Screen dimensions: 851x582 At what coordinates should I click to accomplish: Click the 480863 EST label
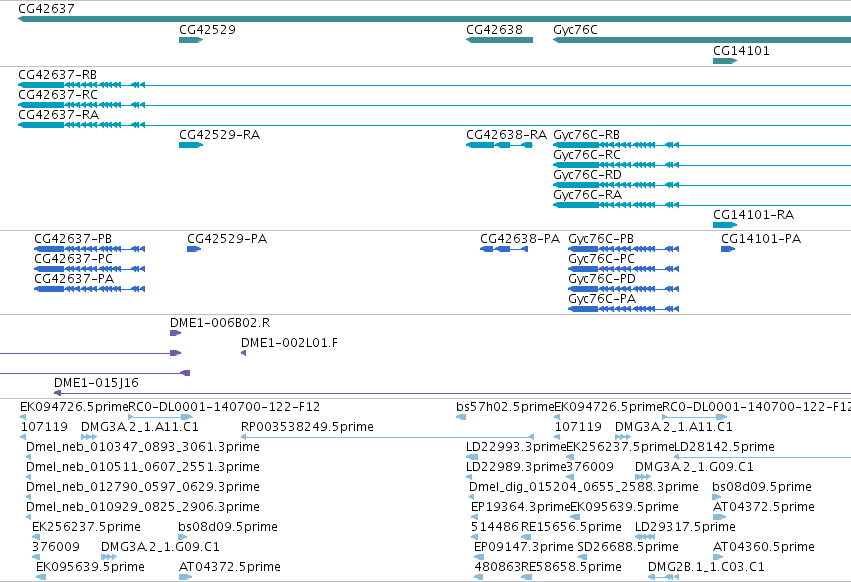497,567
